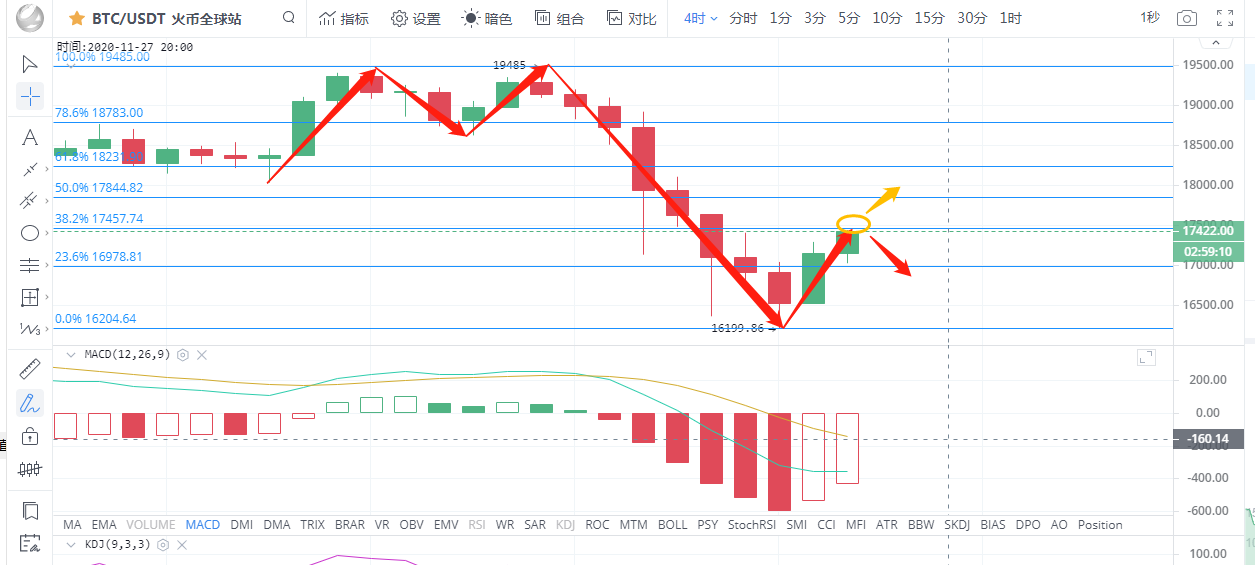Search for a trading pair symbol

289,18
